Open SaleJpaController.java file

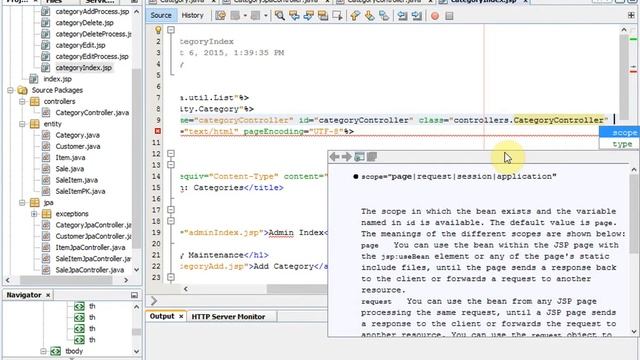90,270
